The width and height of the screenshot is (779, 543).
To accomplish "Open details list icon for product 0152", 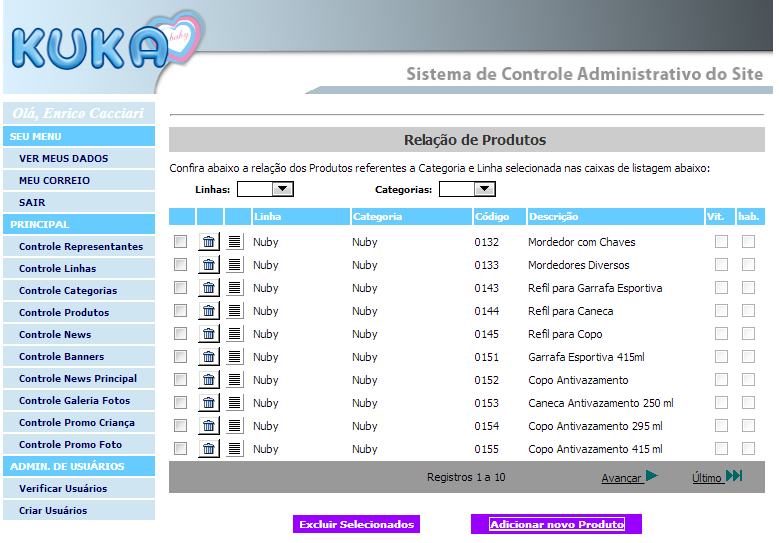I will 234,380.
